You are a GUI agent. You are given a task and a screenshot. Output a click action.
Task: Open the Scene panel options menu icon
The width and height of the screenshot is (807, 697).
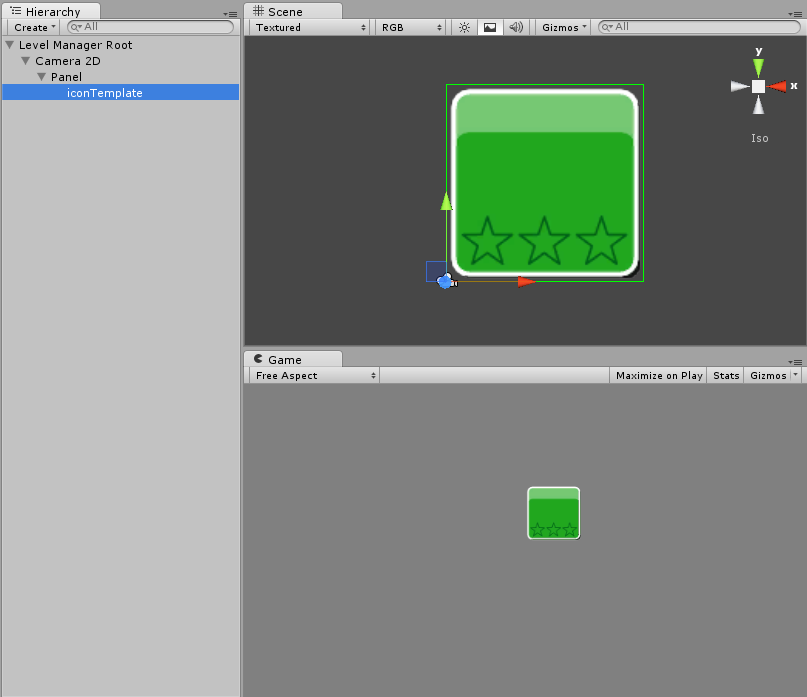795,14
